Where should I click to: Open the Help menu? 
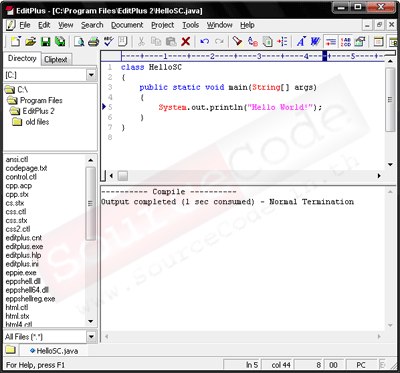click(247, 25)
